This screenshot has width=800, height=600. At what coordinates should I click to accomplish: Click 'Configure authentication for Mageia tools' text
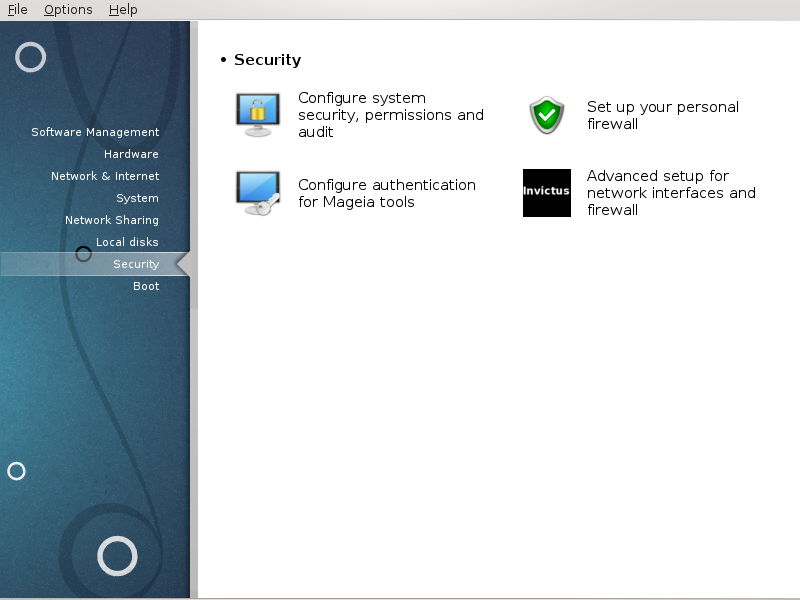[x=386, y=193]
